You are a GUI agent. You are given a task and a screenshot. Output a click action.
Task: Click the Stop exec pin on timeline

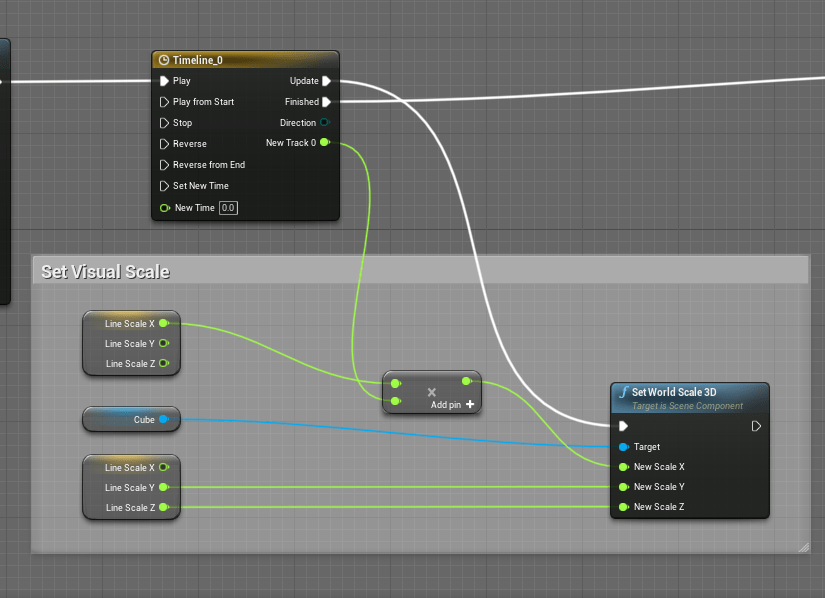point(165,123)
